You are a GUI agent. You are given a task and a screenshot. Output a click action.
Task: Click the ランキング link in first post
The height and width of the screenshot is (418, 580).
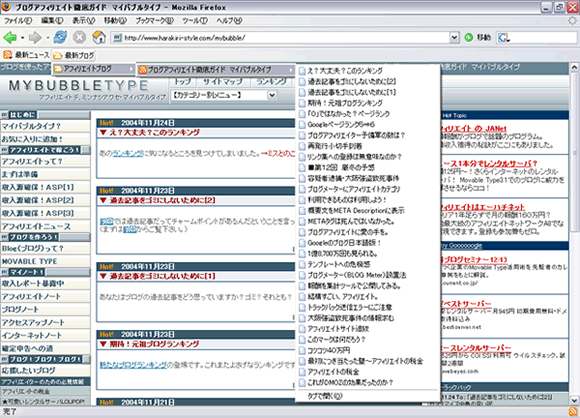click(127, 153)
